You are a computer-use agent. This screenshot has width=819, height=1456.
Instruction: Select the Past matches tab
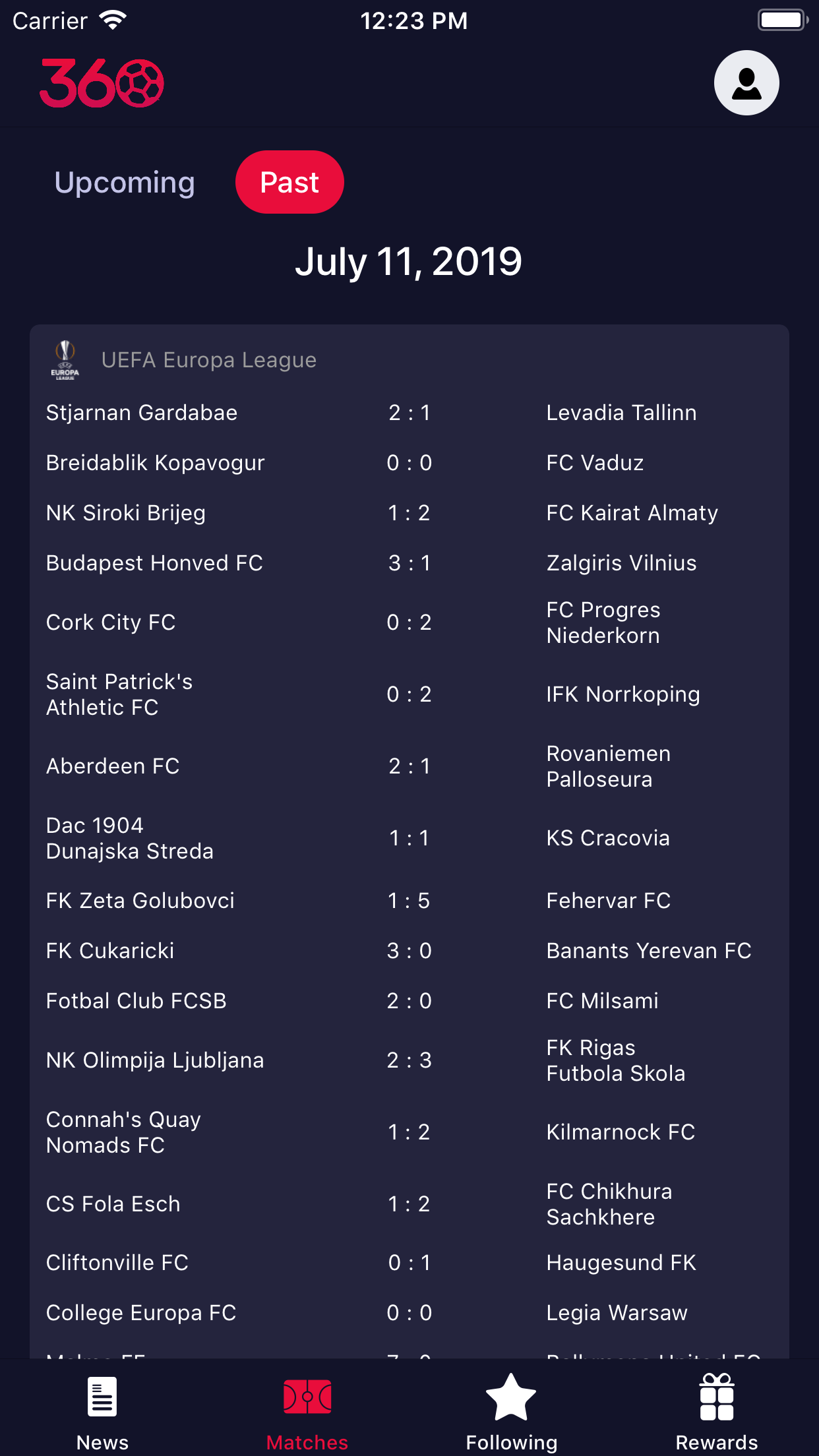tap(289, 183)
